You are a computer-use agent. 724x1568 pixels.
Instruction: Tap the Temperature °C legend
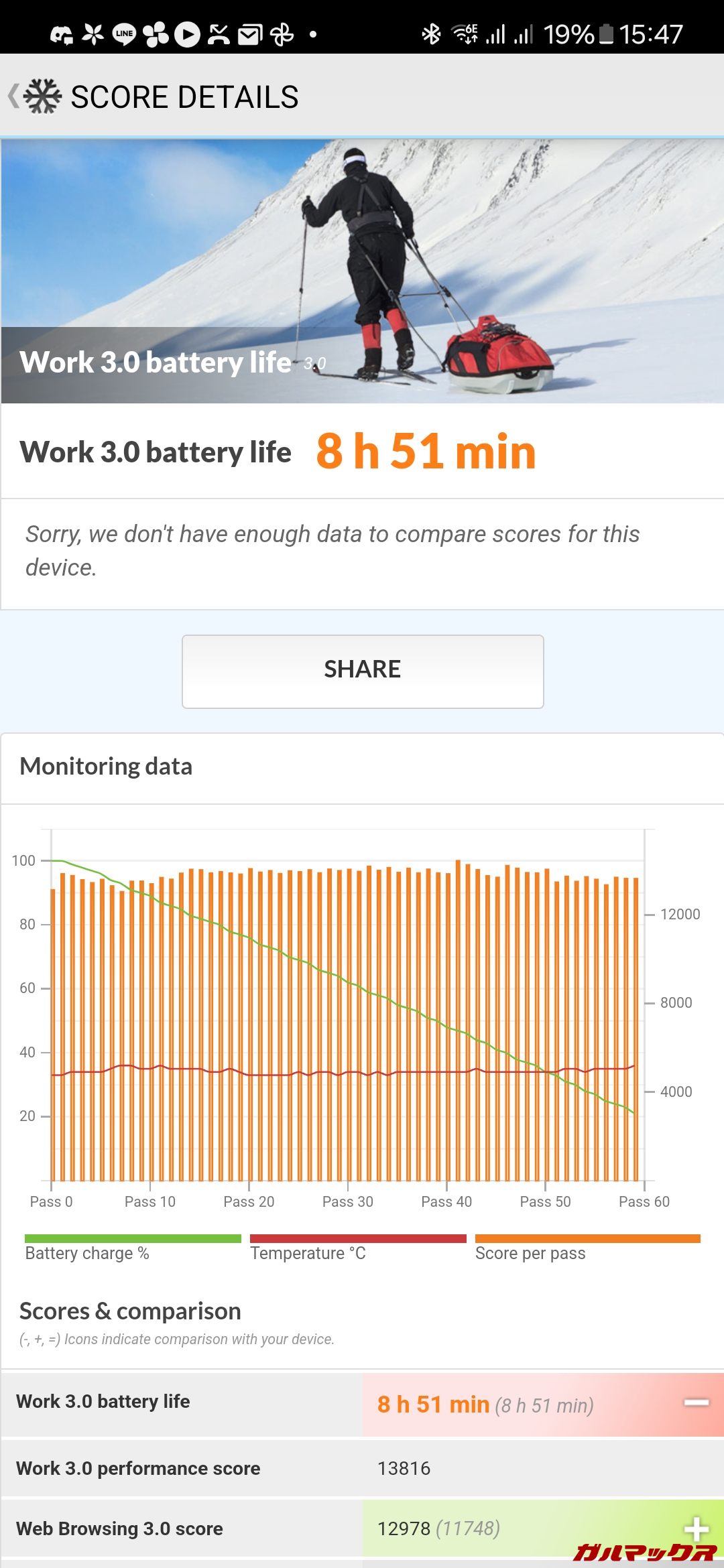[x=308, y=1253]
